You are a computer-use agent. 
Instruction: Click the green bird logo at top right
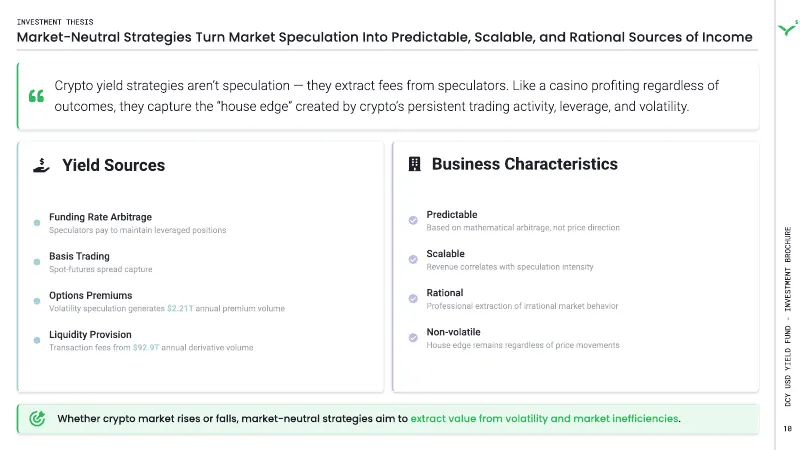click(788, 28)
